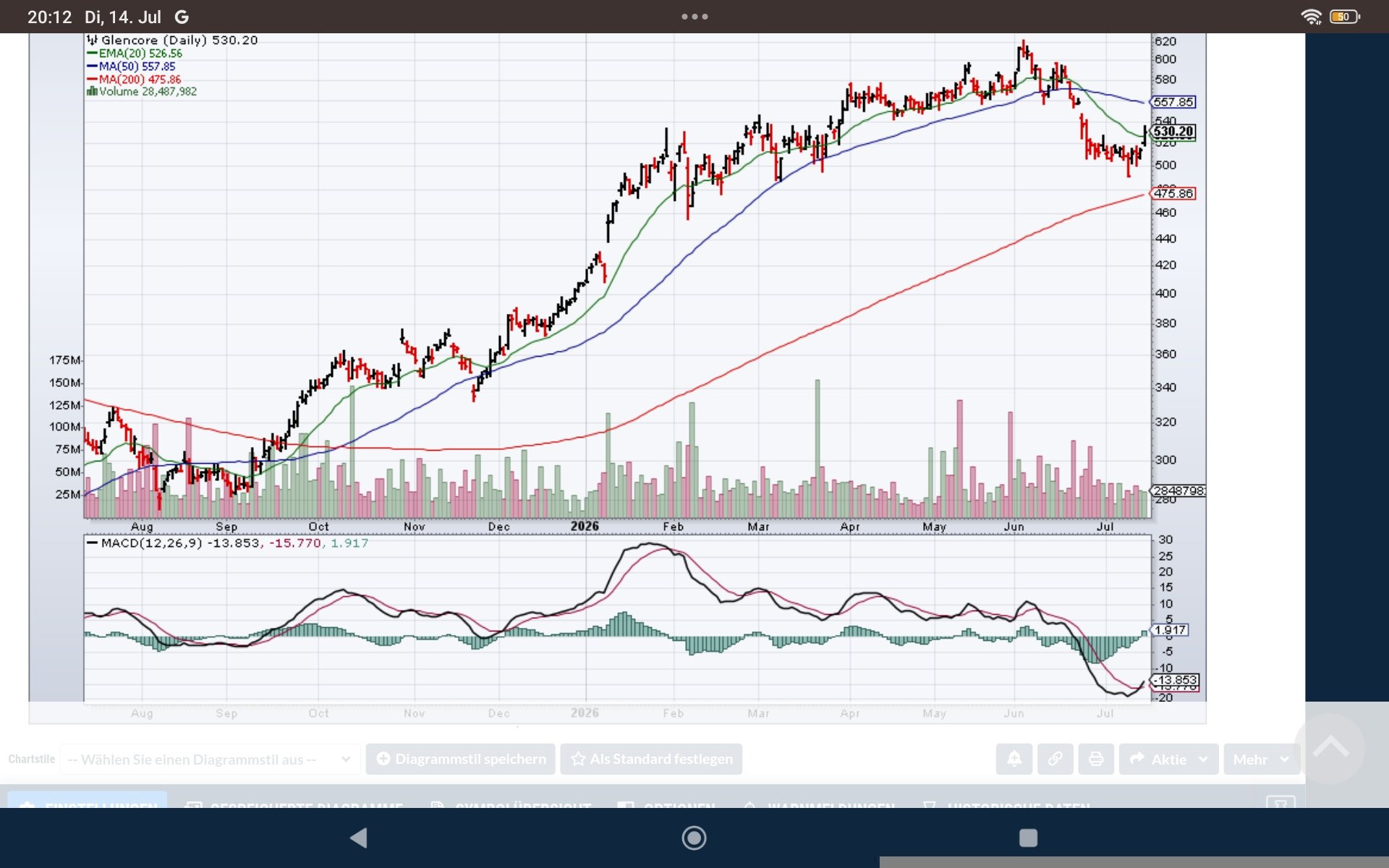
Task: Open the Gespeicherte Diagramme tab
Action: (295, 803)
